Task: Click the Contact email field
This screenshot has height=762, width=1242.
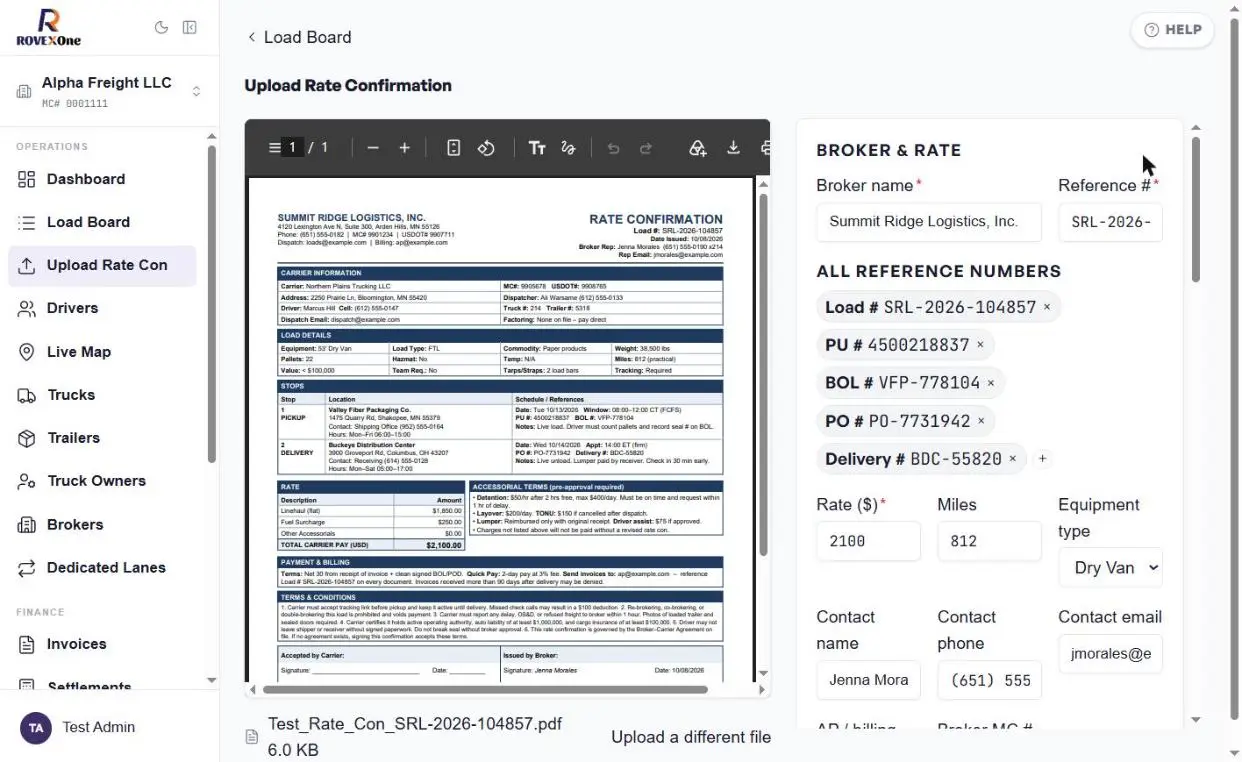Action: pyautogui.click(x=1110, y=654)
